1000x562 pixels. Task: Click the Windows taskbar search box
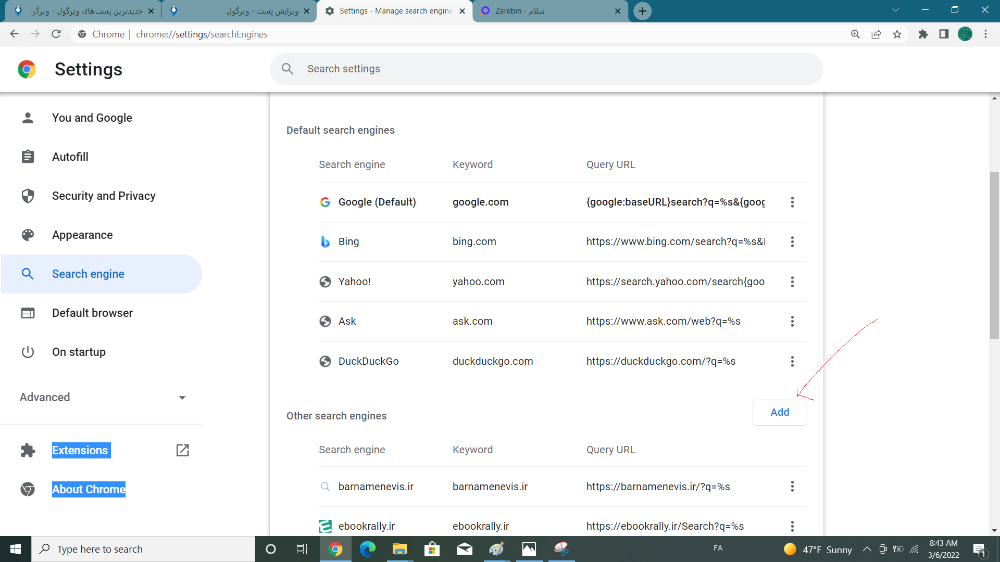point(143,549)
